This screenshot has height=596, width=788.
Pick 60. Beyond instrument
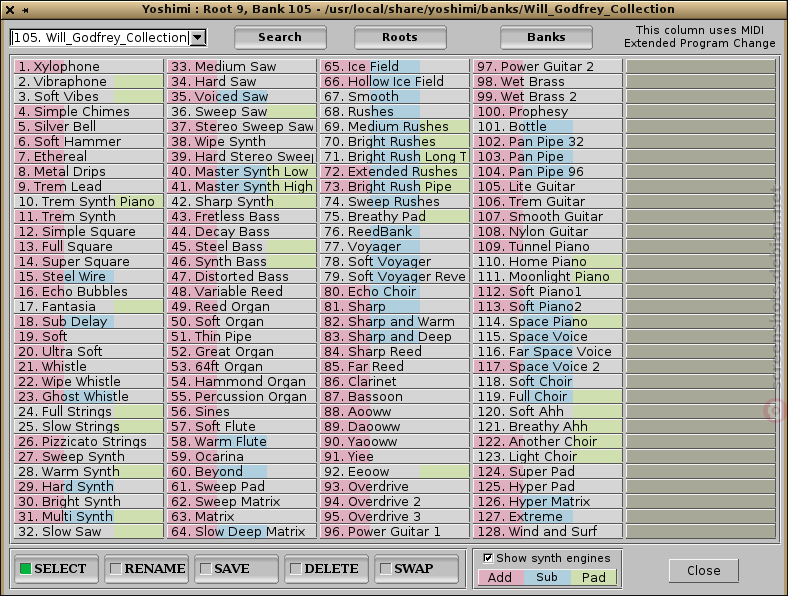tap(242, 471)
